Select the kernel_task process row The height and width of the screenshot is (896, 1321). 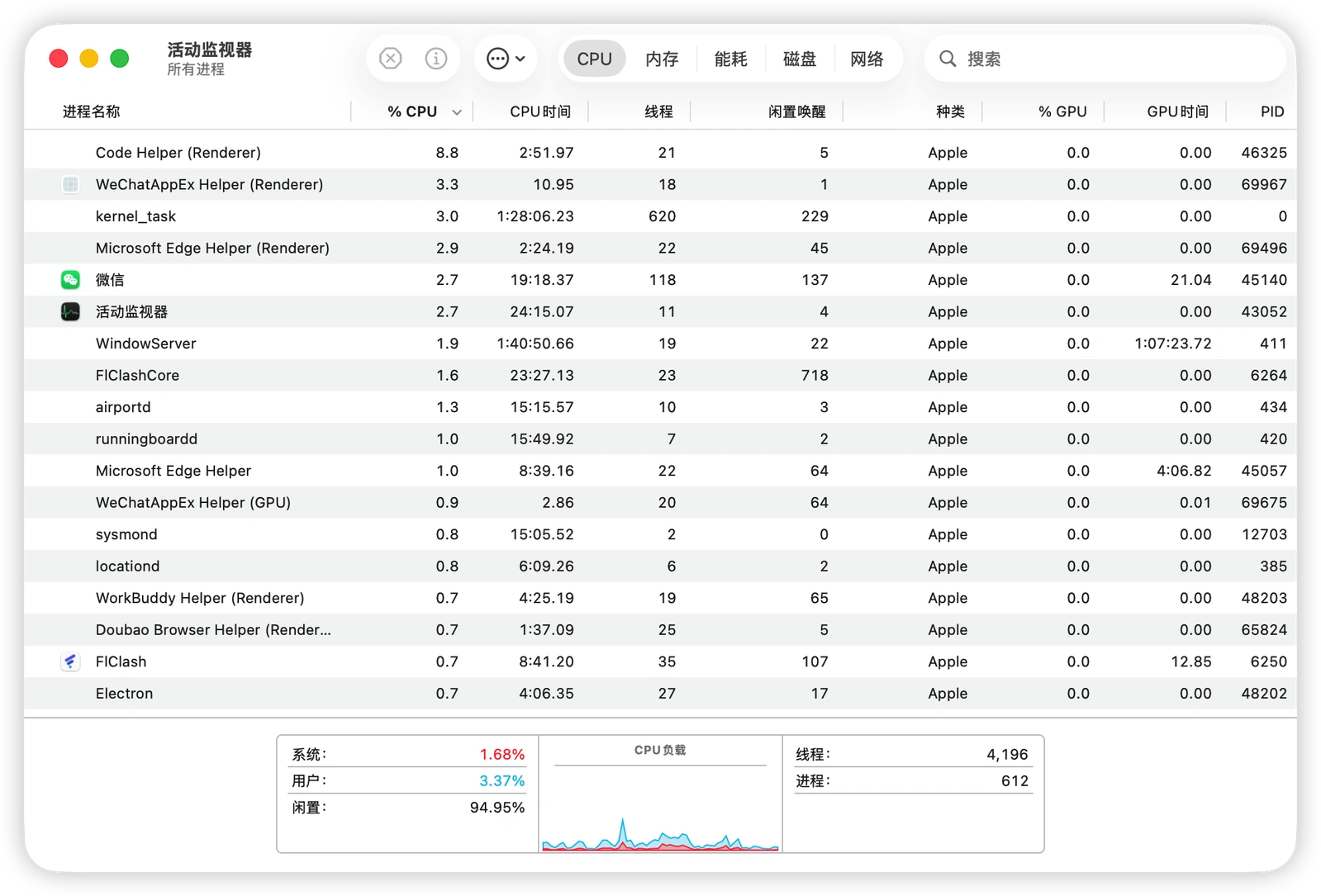click(x=660, y=216)
